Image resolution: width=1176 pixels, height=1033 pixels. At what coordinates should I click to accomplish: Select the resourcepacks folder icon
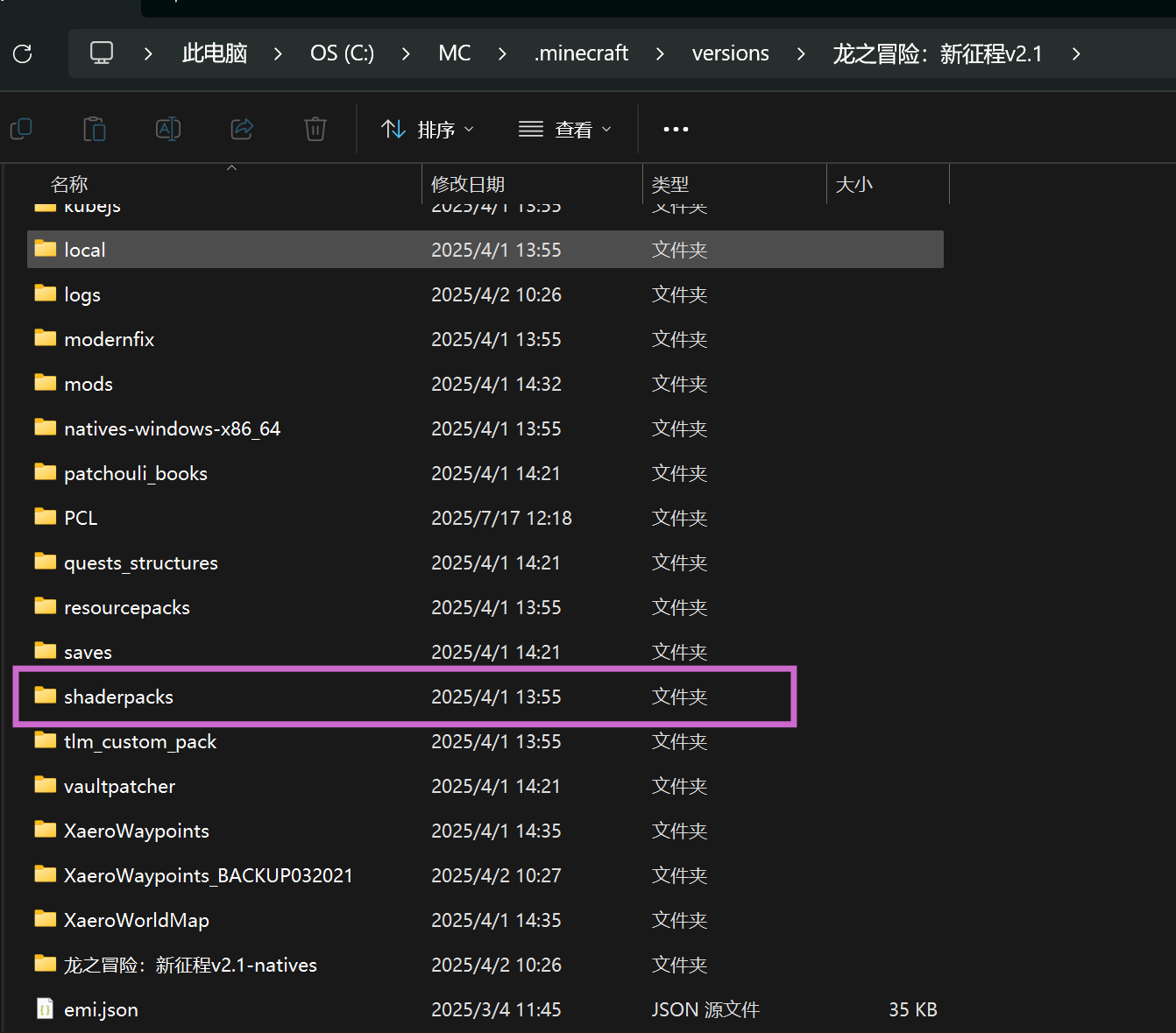tap(46, 606)
